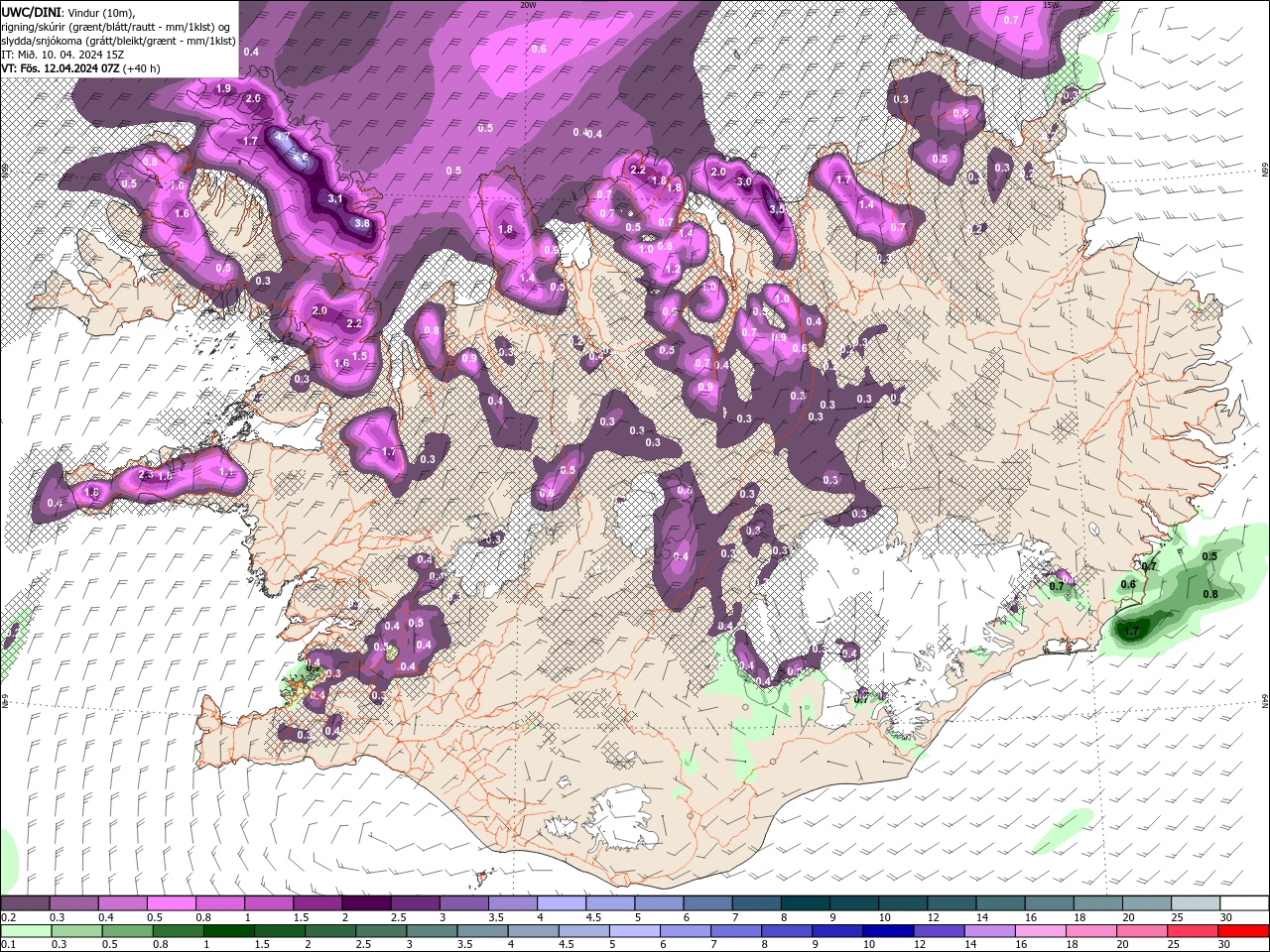Click the 'slydda/snjókoma' legend description line
Viewport: 1270px width, 952px height.
[118, 41]
